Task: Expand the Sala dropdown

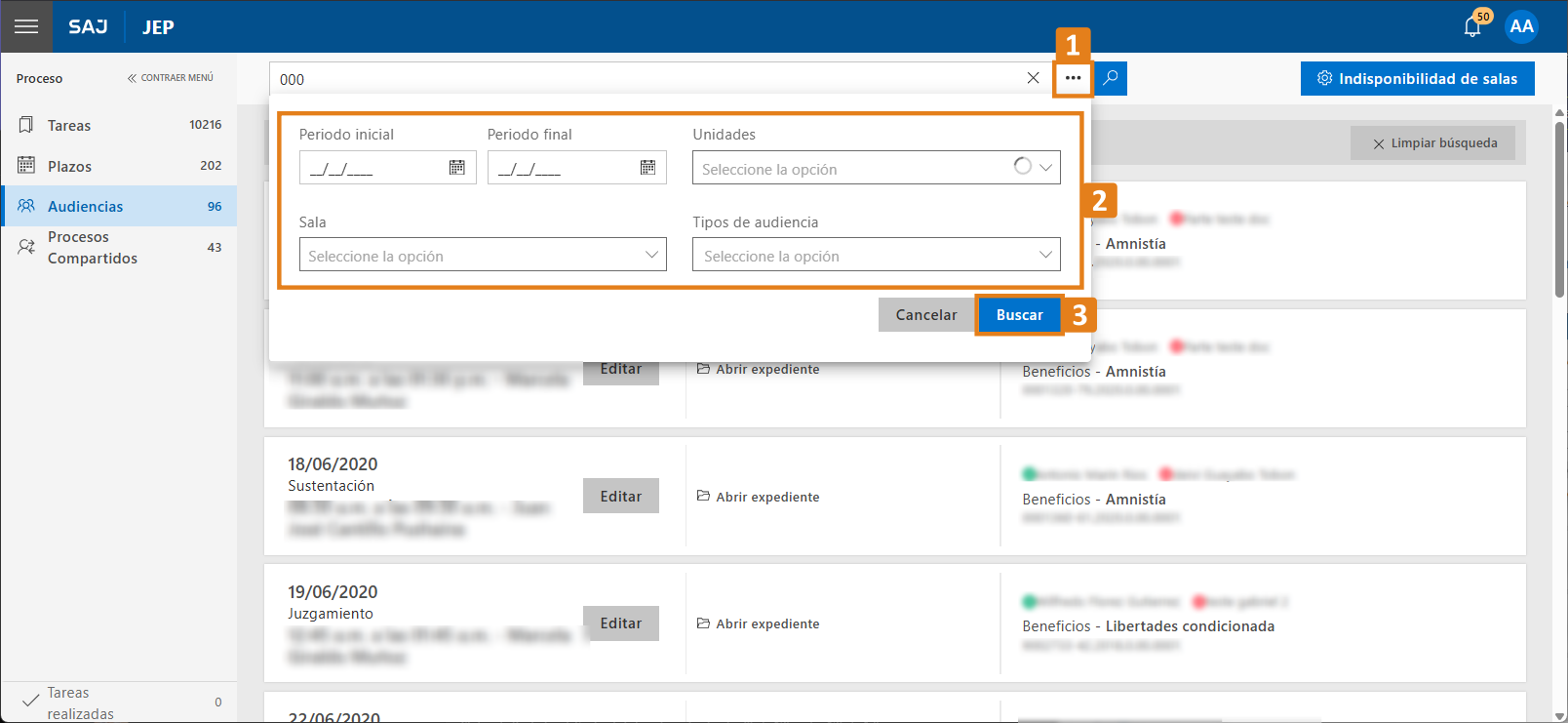Action: pos(652,255)
